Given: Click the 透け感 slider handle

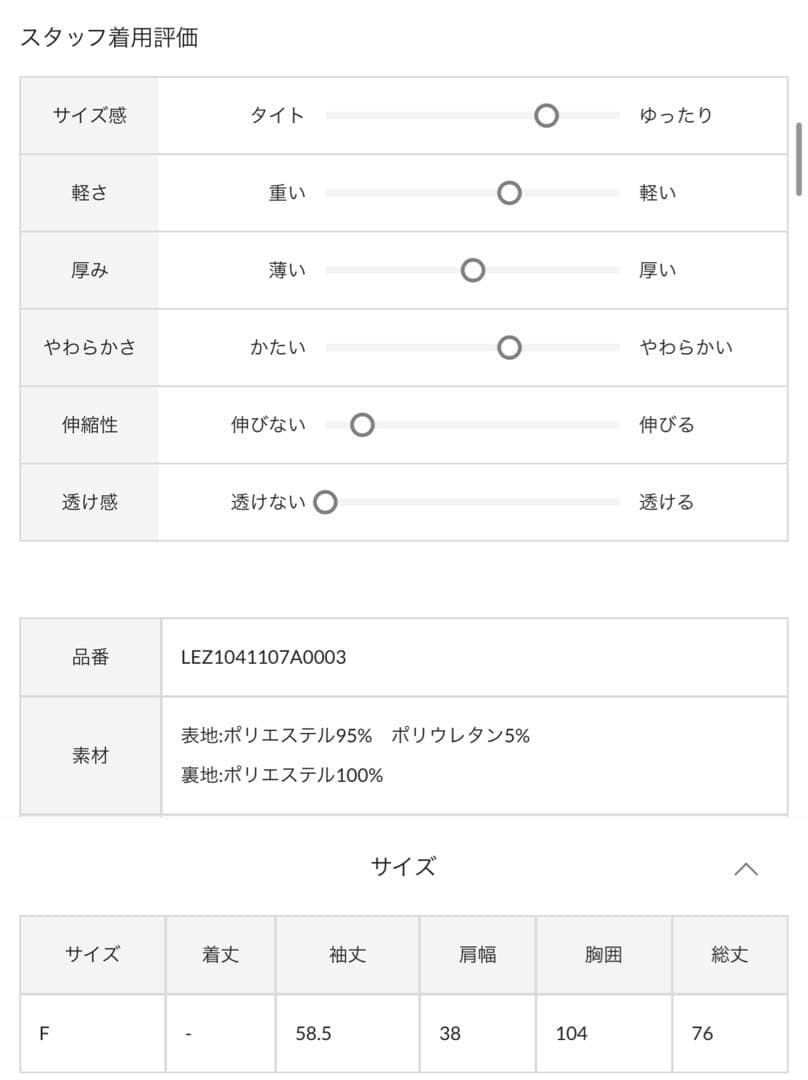Looking at the screenshot, I should tap(325, 502).
